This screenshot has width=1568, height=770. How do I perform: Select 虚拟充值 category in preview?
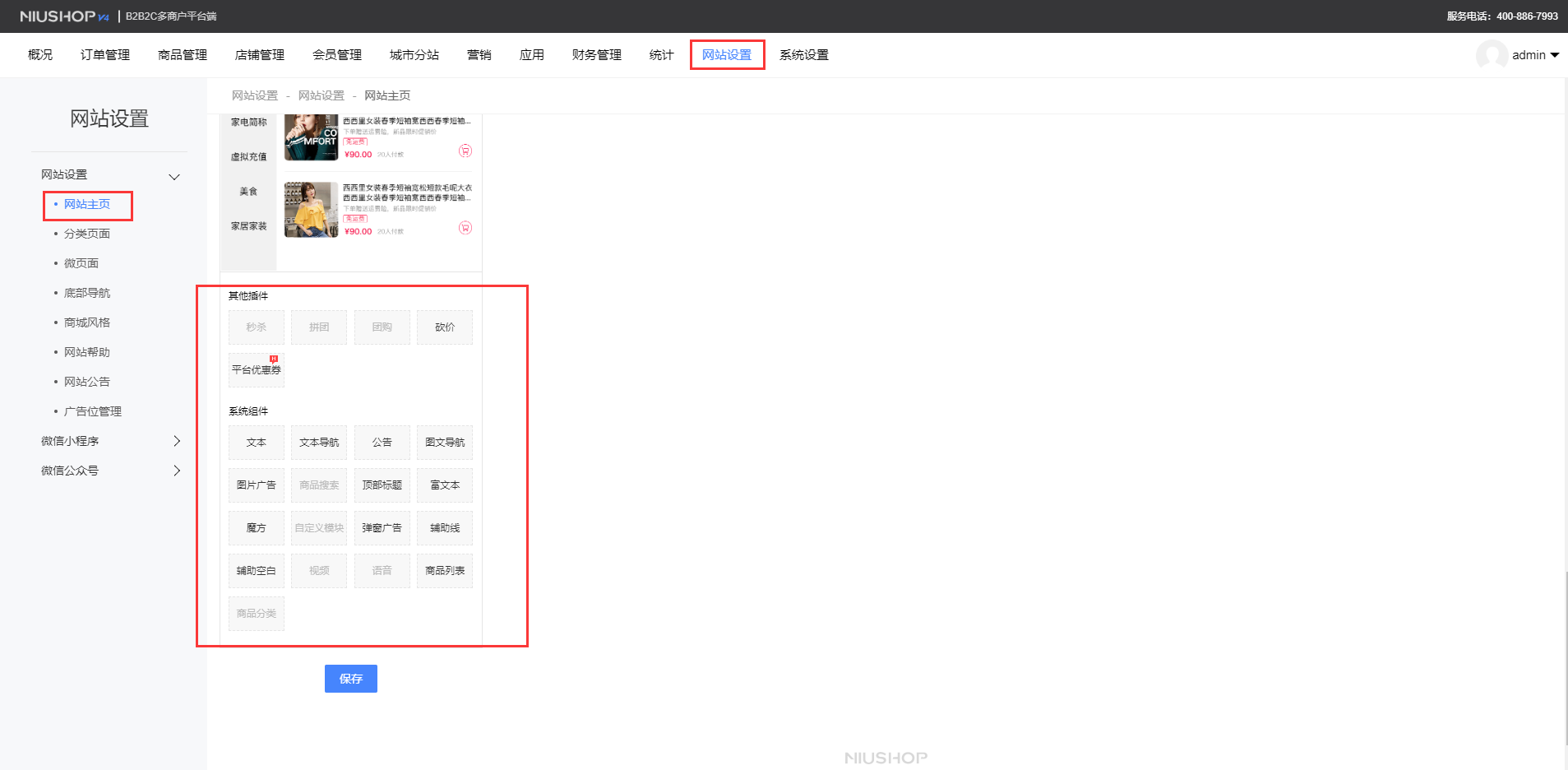pos(248,157)
